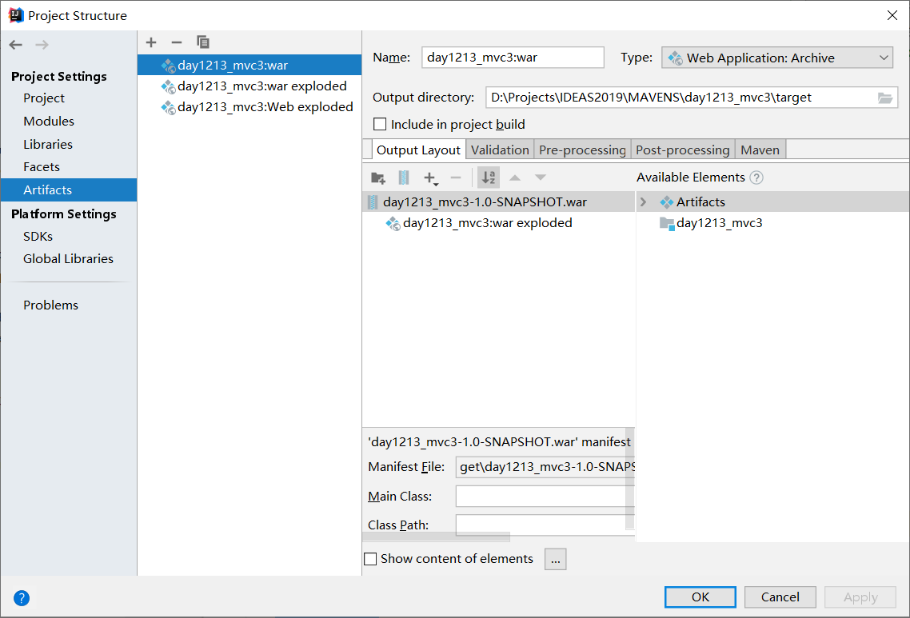Open Project settings section
Viewport: 910px width, 618px height.
coord(44,98)
